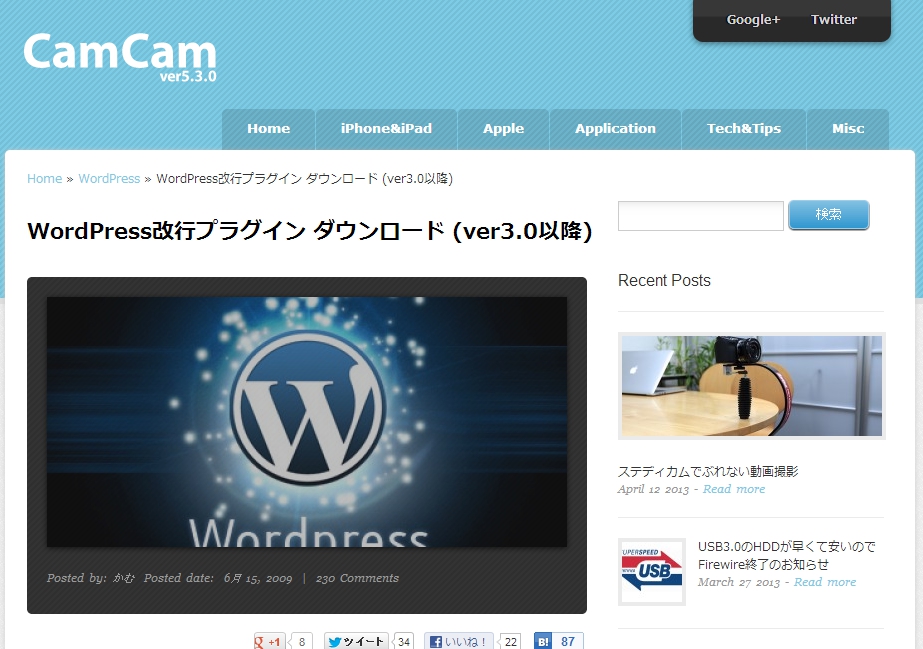
Task: Open the USB3.0のHDD post title link
Action: [x=787, y=555]
